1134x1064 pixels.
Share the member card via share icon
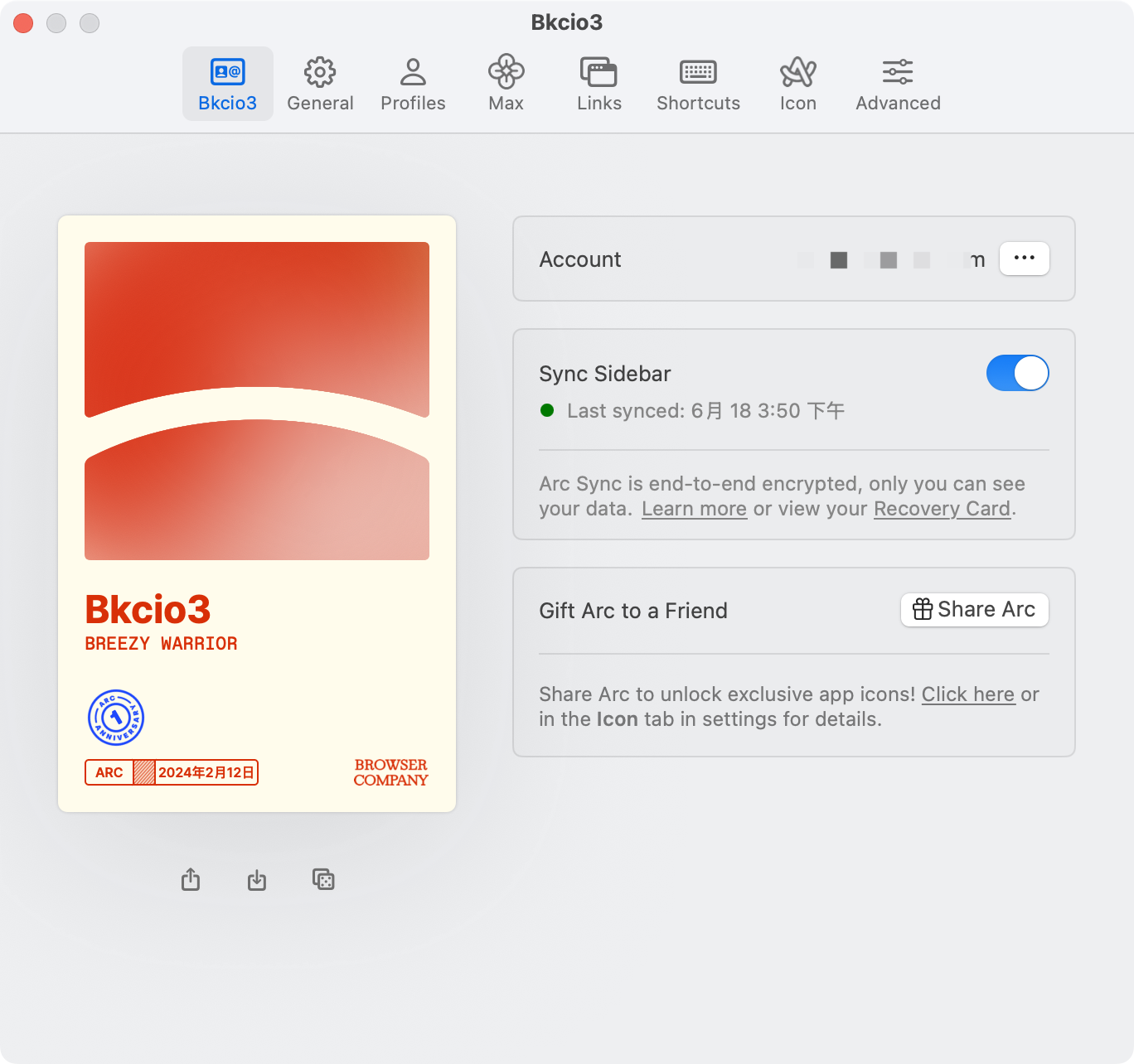(191, 879)
